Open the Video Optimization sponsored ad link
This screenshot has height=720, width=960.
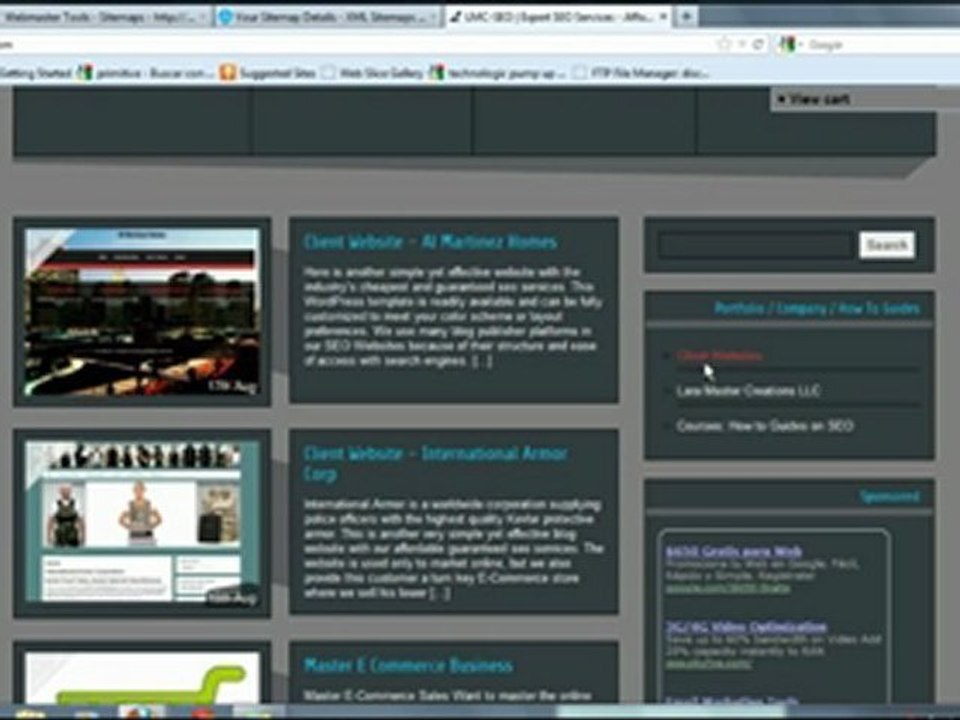(746, 627)
